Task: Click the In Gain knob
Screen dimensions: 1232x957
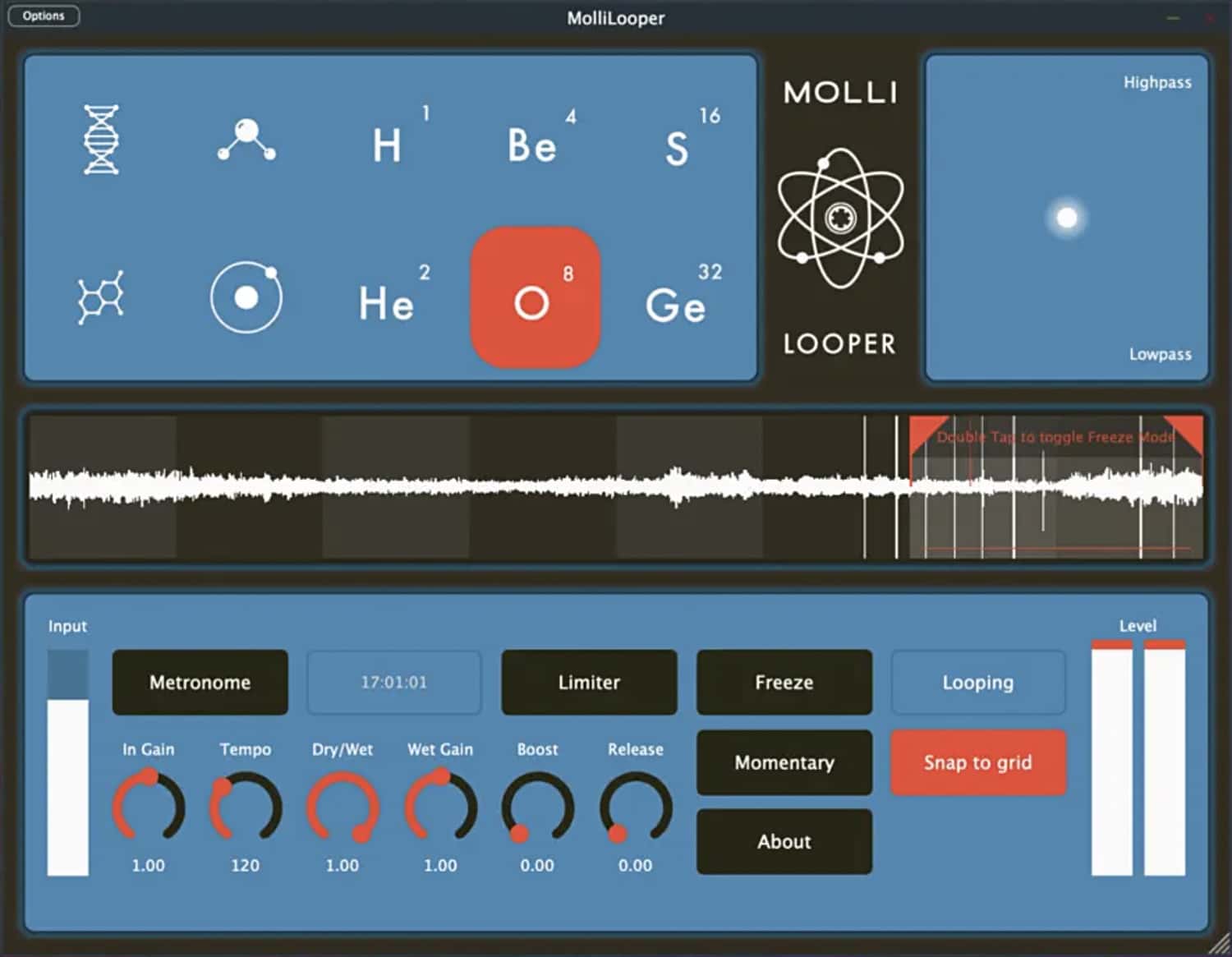Action: tap(149, 806)
